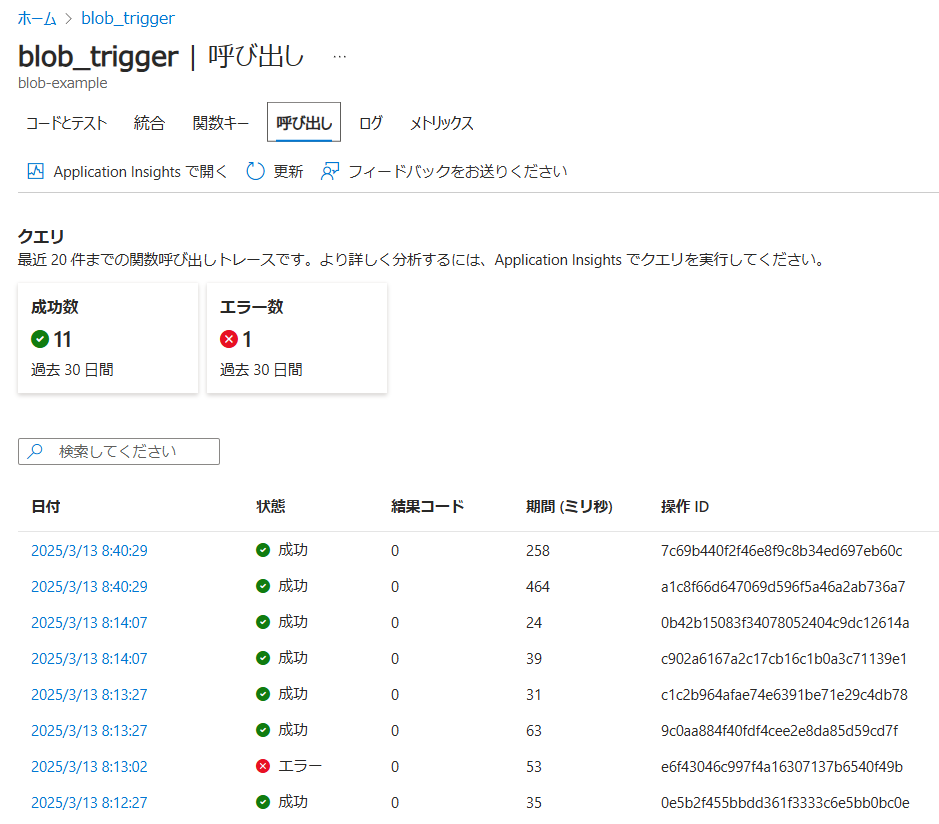This screenshot has height=824, width=939.
Task: Click the クエリ section heading
Action: [x=41, y=236]
